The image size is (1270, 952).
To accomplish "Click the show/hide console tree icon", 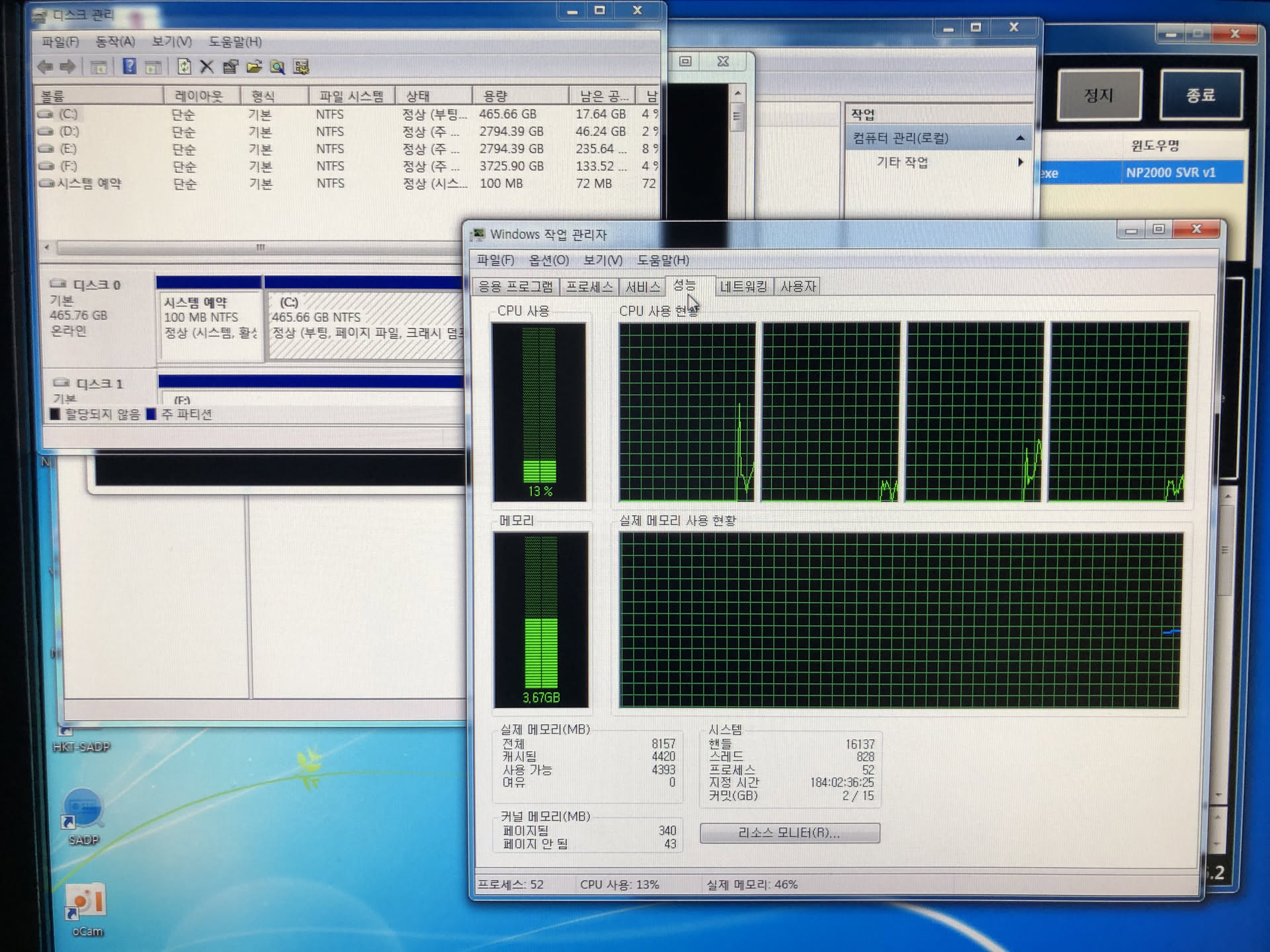I will click(99, 67).
